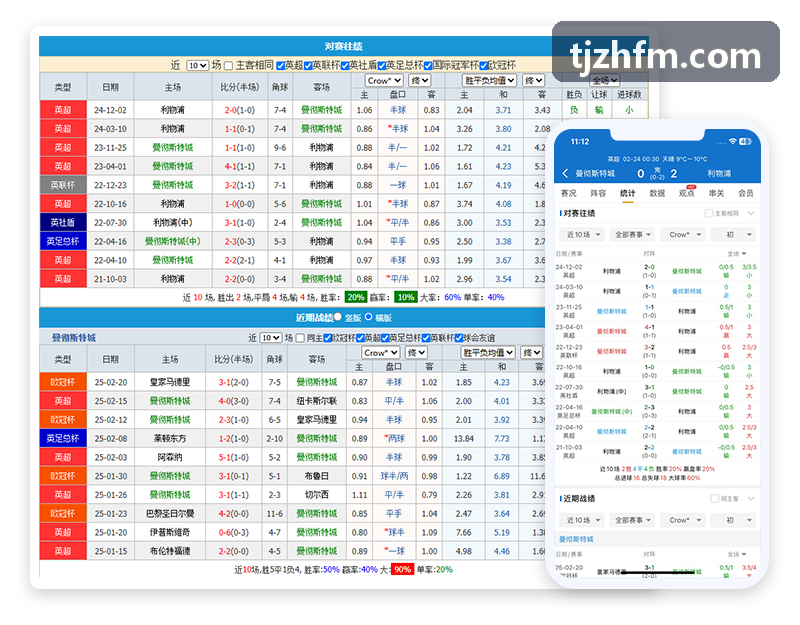Open the 胜平负均值 dropdown in 对赛往绩 table header
800x625 pixels.
pyautogui.click(x=489, y=81)
